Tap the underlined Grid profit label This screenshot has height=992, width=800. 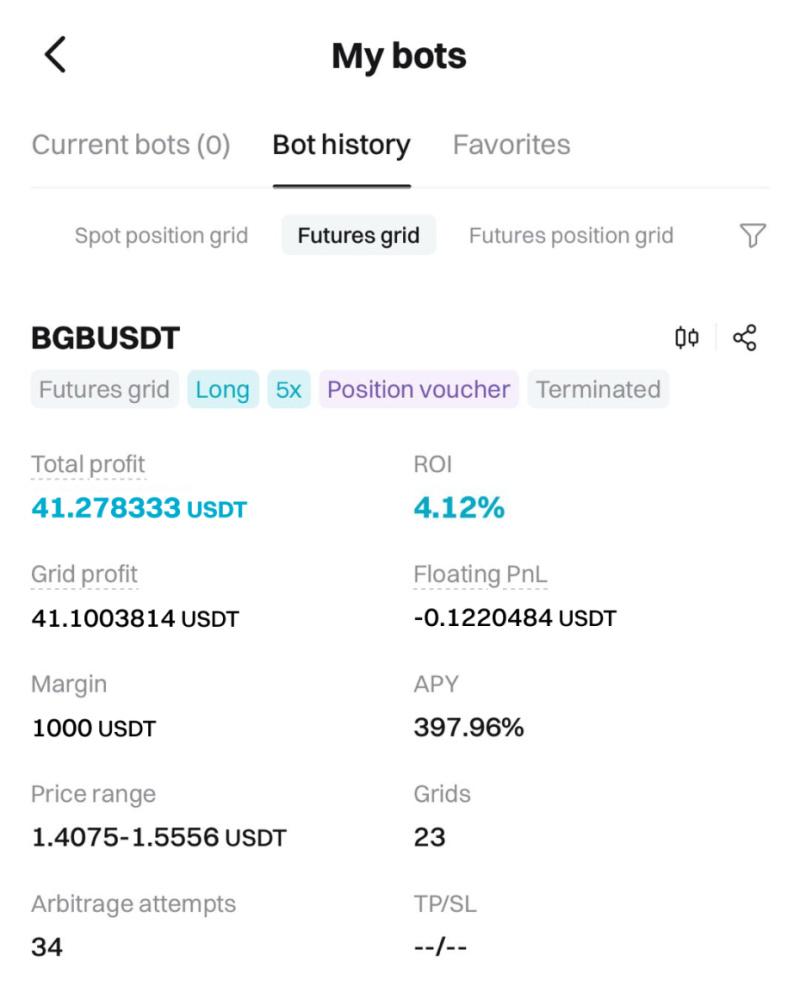84,575
